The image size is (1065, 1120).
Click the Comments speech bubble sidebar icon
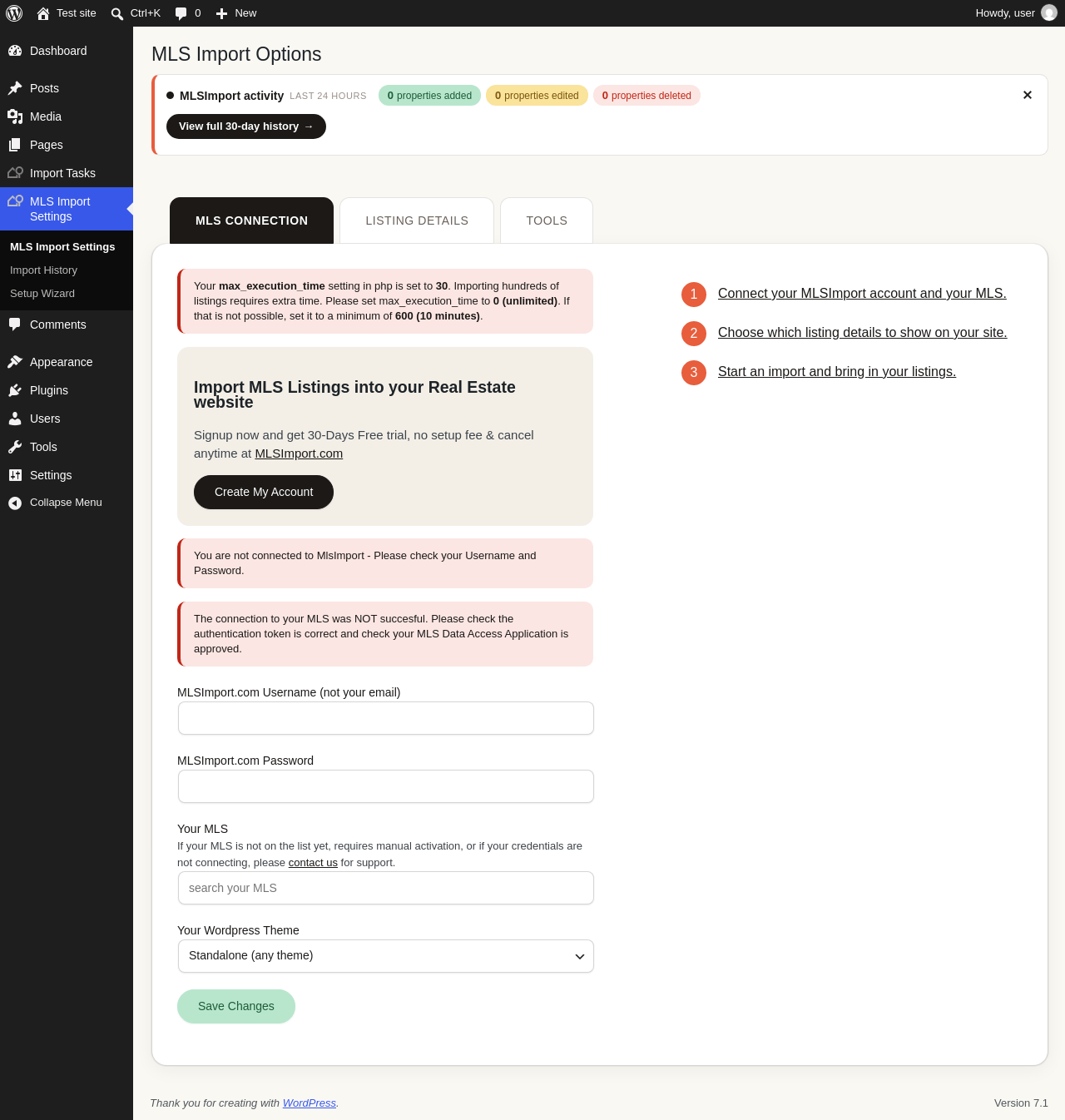(x=15, y=325)
